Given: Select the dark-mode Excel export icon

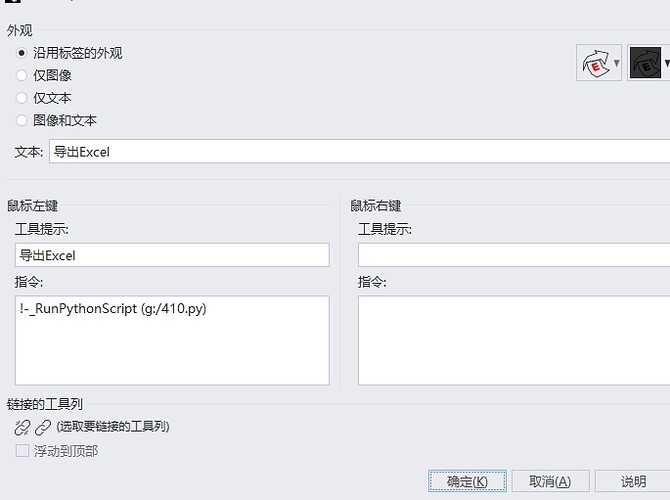Looking at the screenshot, I should (645, 63).
